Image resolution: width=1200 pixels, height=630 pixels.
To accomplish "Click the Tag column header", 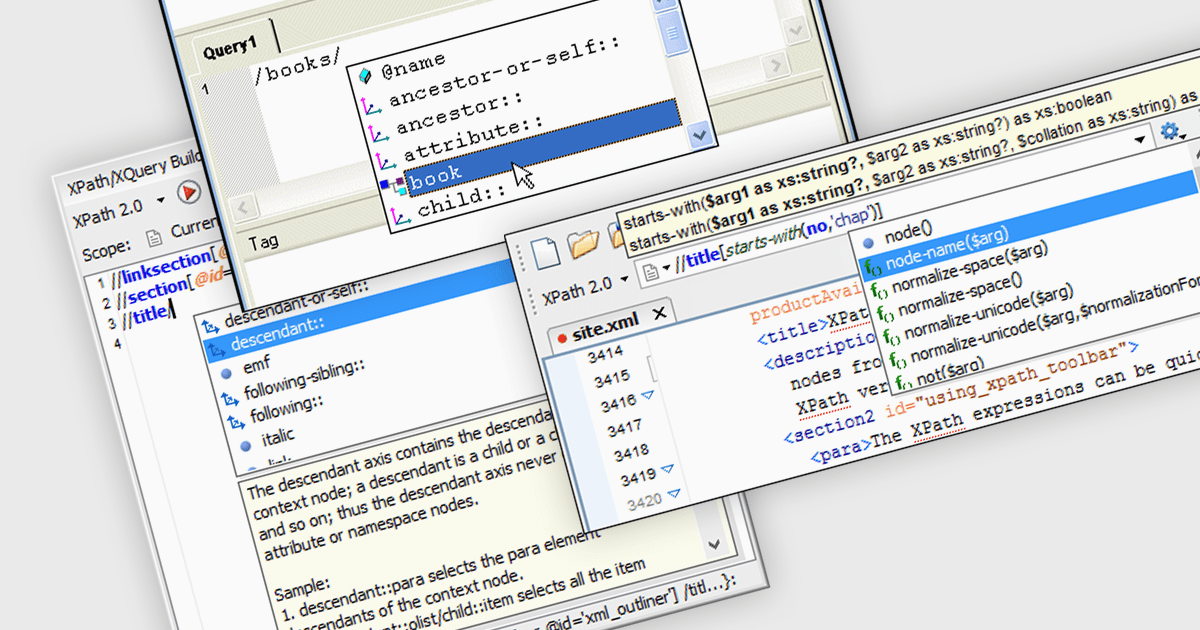I will point(263,241).
